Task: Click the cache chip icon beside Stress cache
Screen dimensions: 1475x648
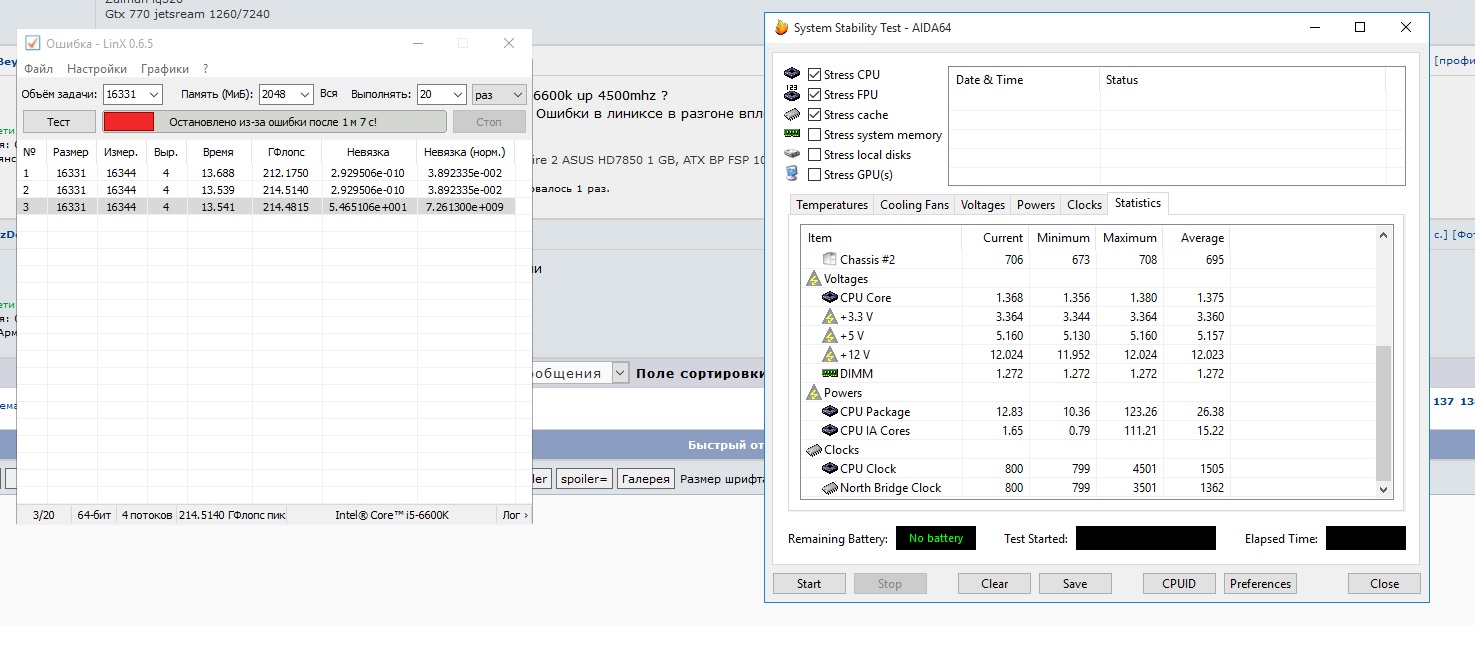Action: 792,115
